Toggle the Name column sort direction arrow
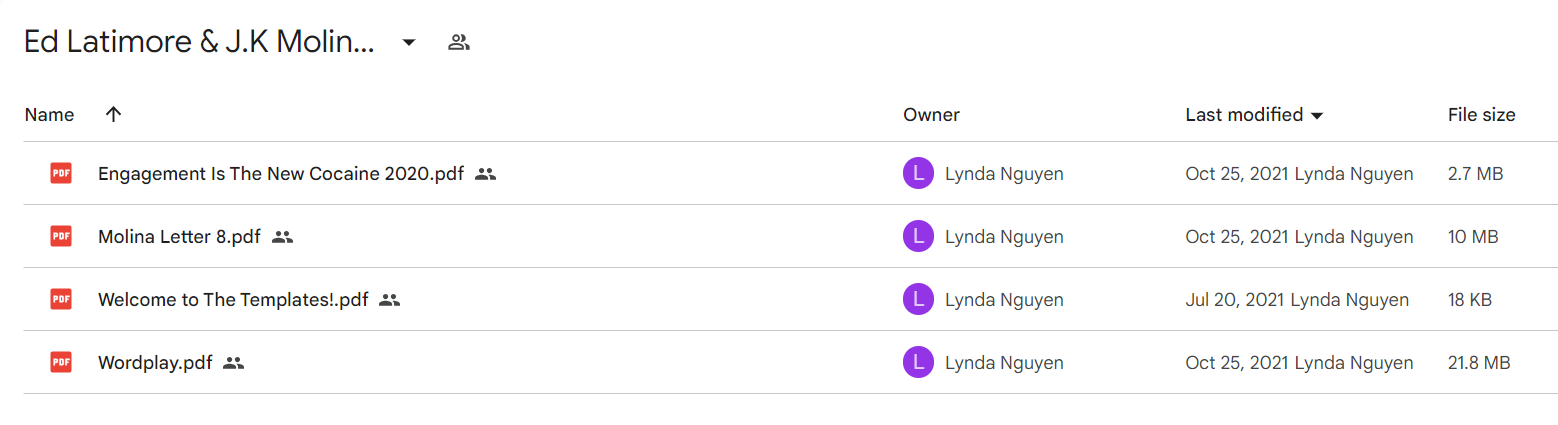 113,114
